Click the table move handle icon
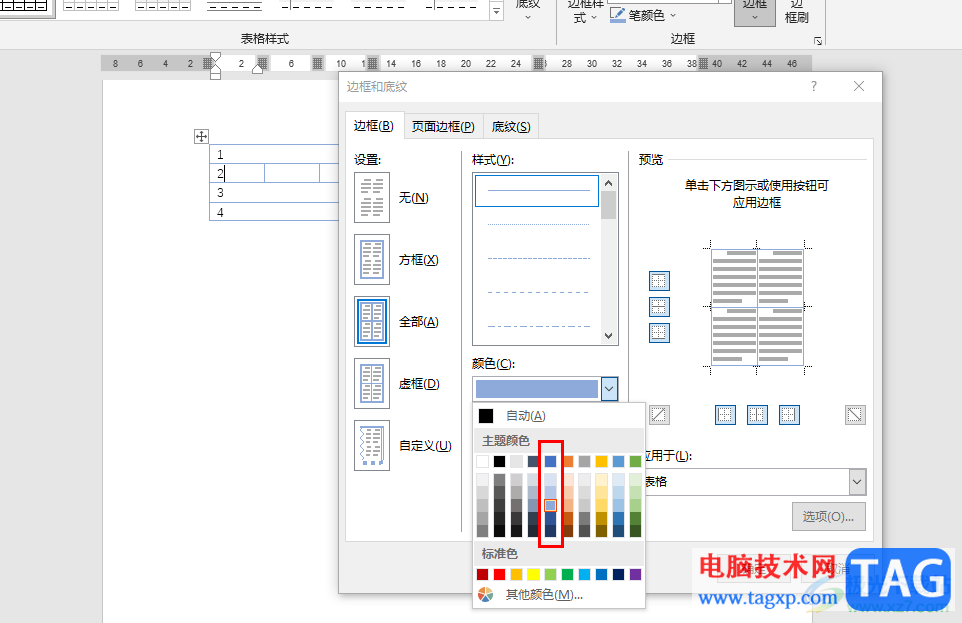This screenshot has width=962, height=623. point(201,137)
